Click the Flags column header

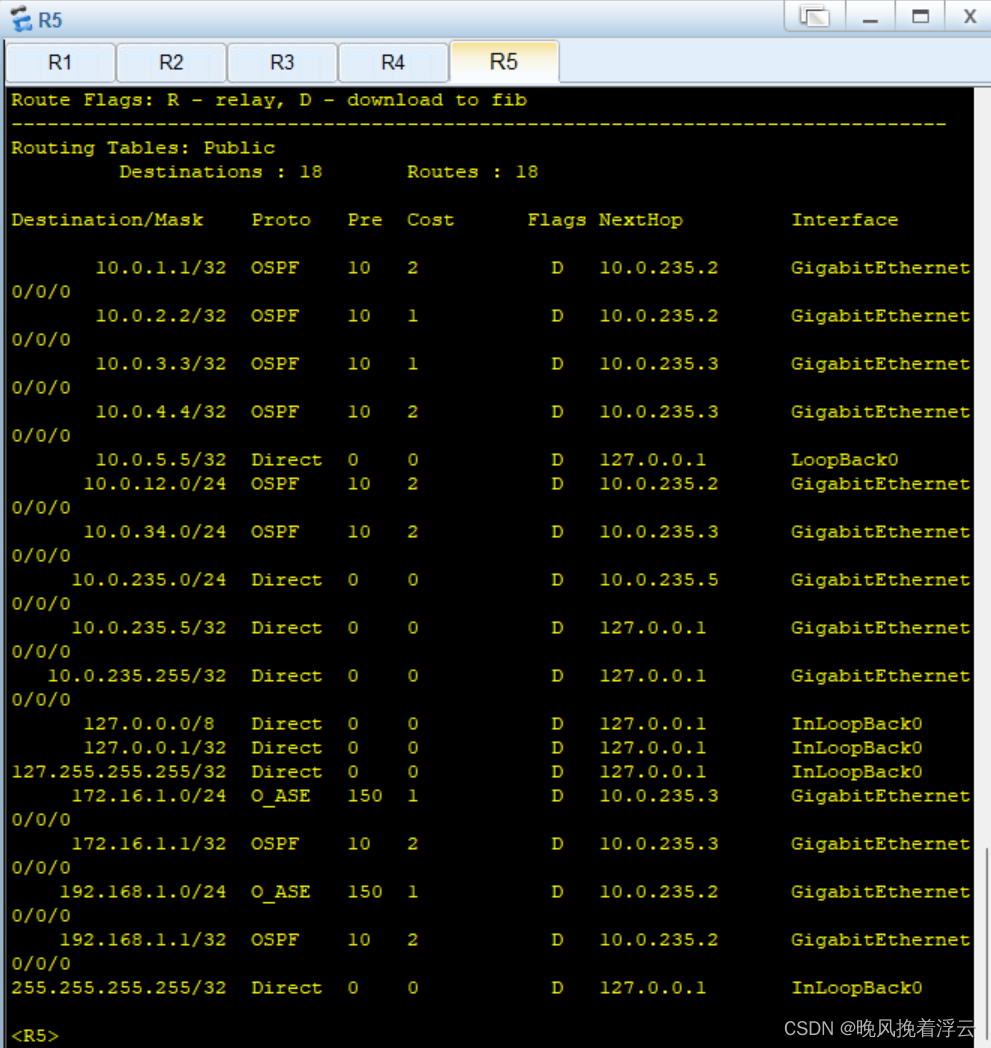[x=557, y=220]
